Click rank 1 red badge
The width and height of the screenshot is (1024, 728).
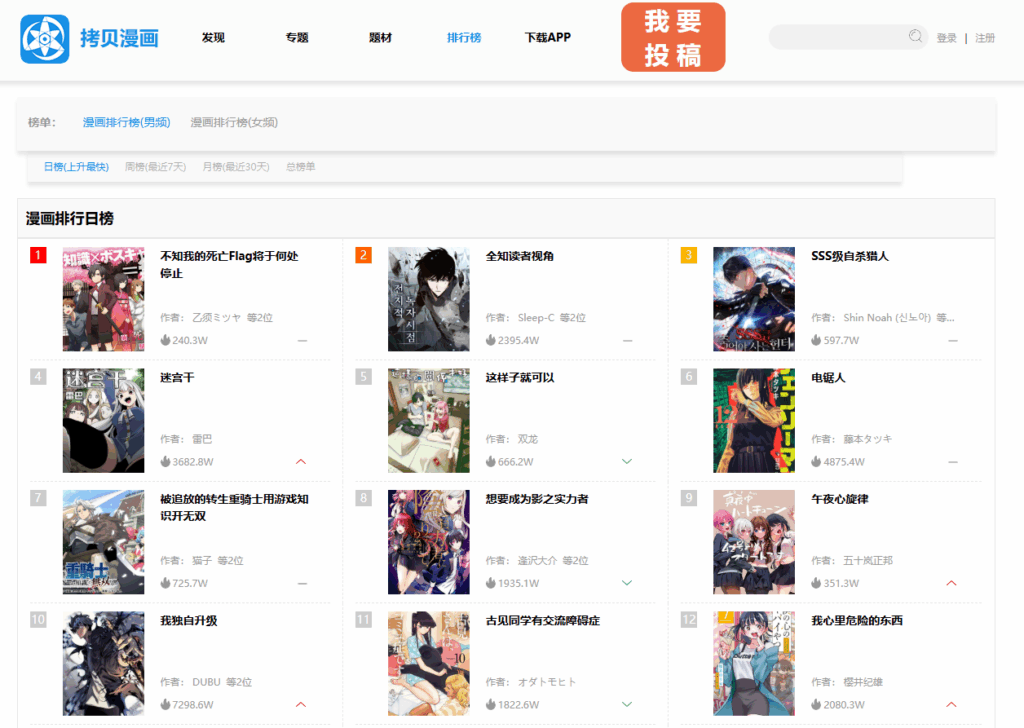(39, 255)
